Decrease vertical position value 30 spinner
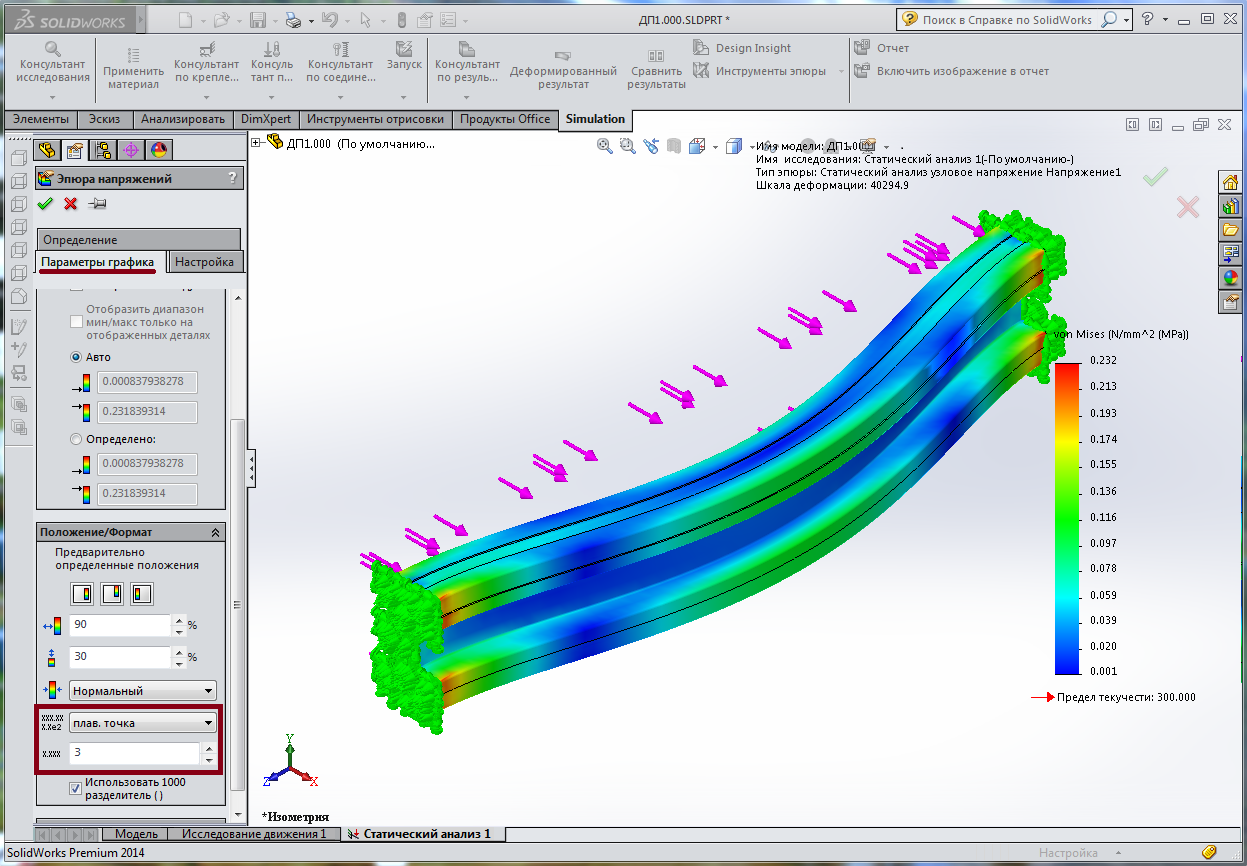The height and width of the screenshot is (866, 1247). point(179,662)
